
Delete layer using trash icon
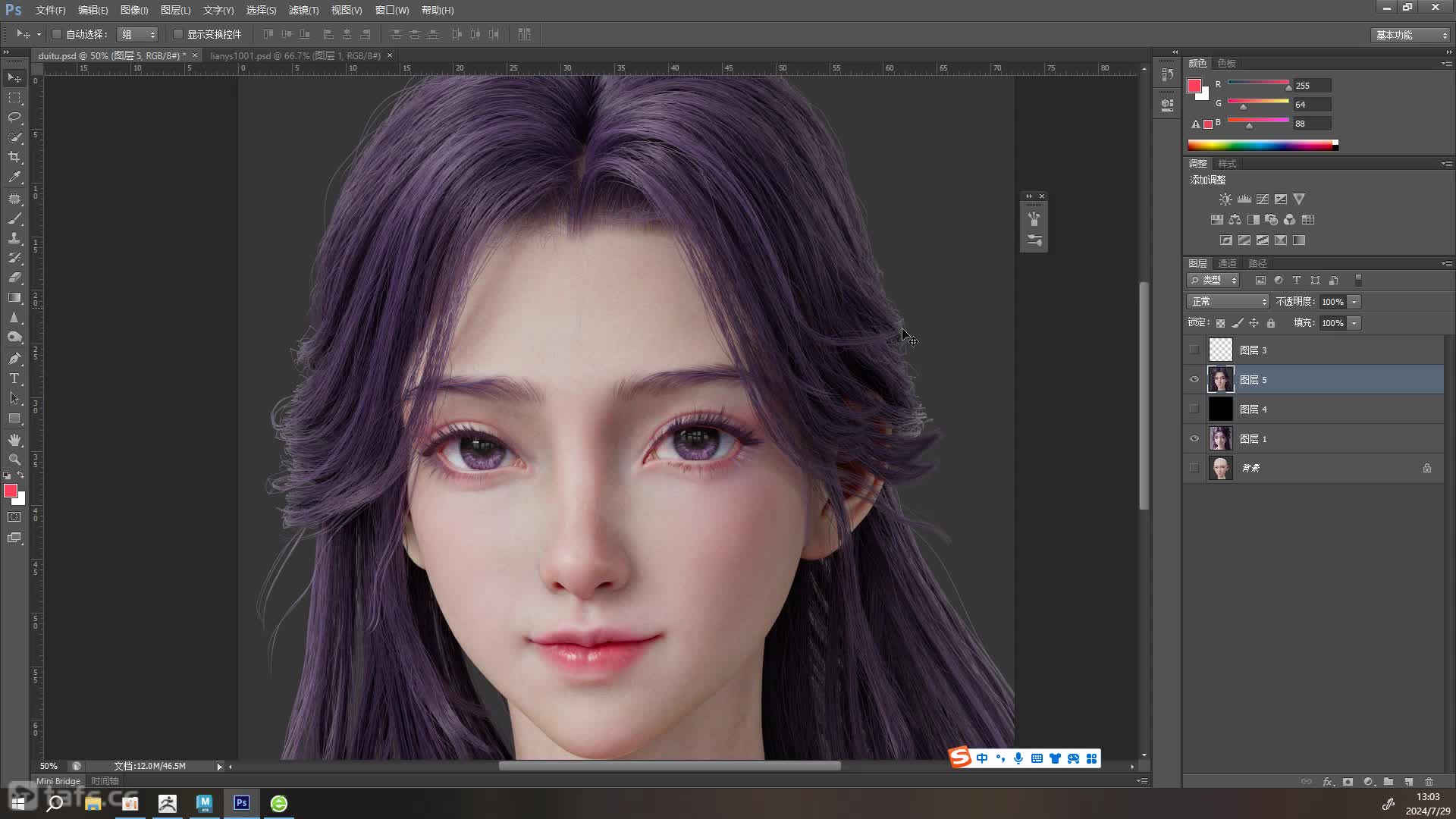[1429, 782]
